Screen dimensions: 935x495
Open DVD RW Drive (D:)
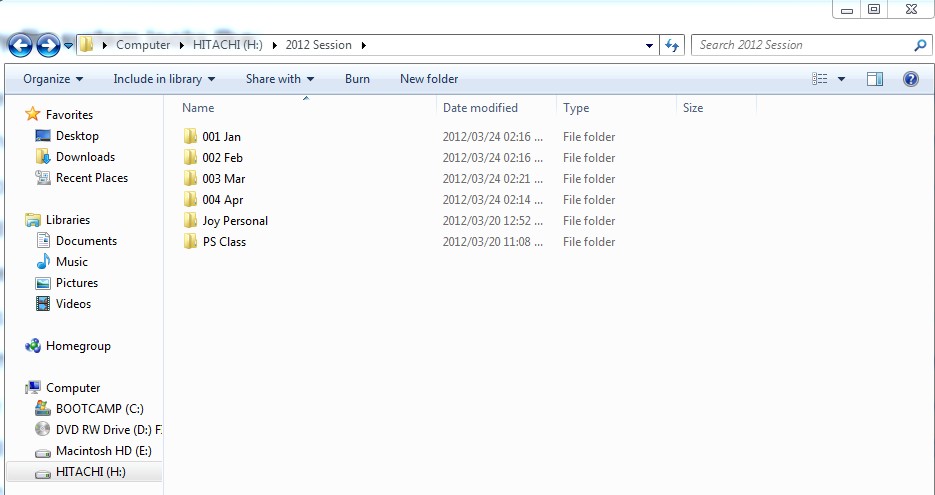pos(109,430)
